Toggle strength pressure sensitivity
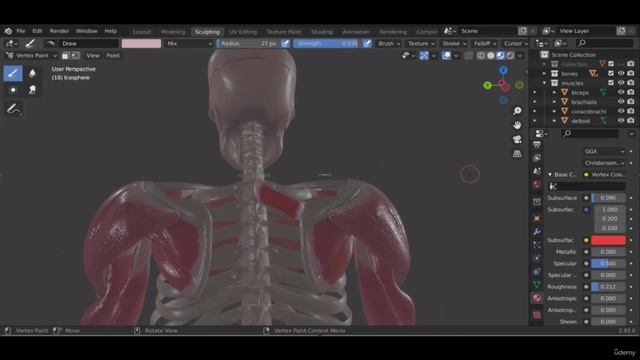This screenshot has width=640, height=360. 367,43
